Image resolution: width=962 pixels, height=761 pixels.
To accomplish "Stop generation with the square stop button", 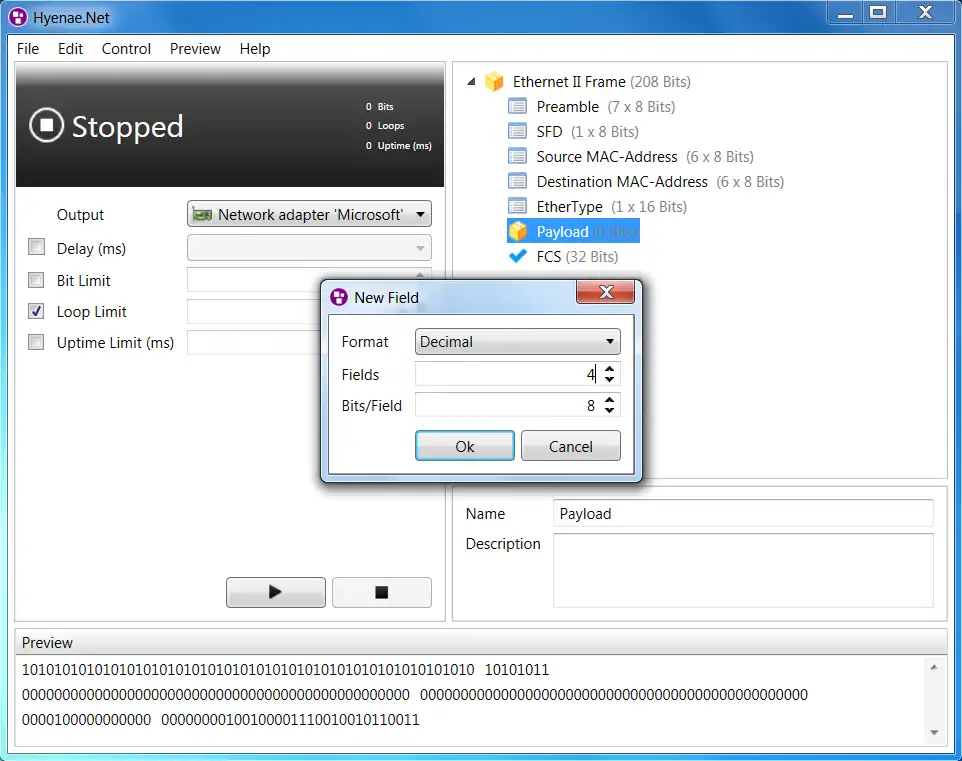I will coord(382,592).
